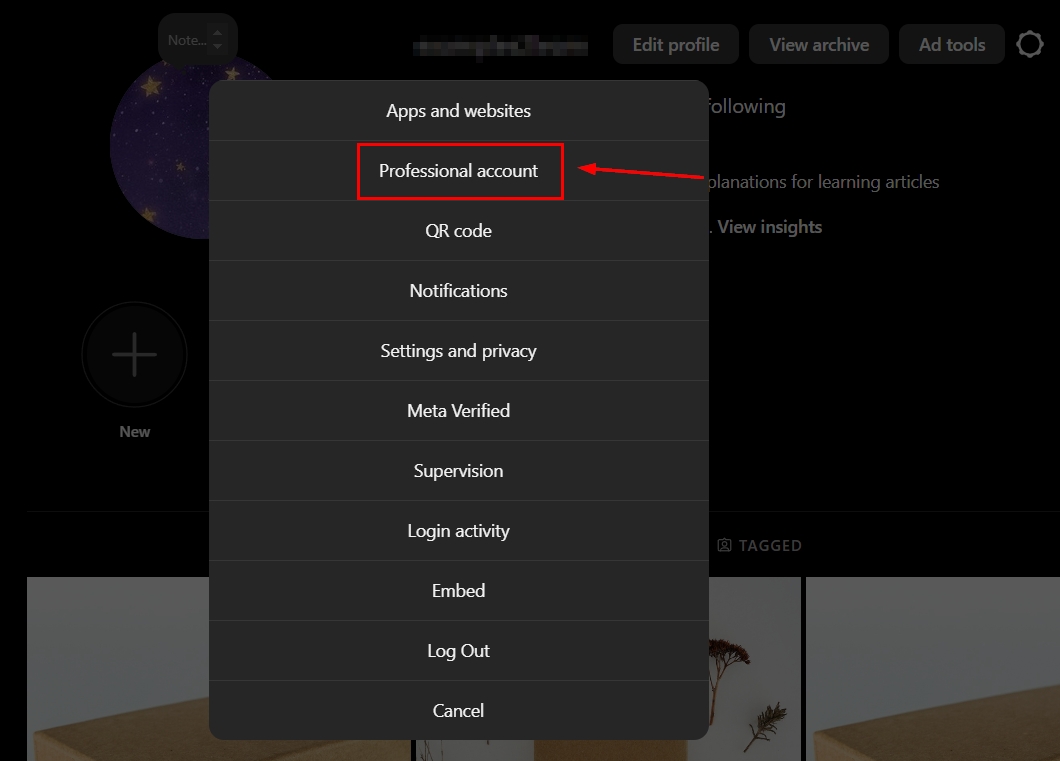Click the View insights link

[x=769, y=227]
